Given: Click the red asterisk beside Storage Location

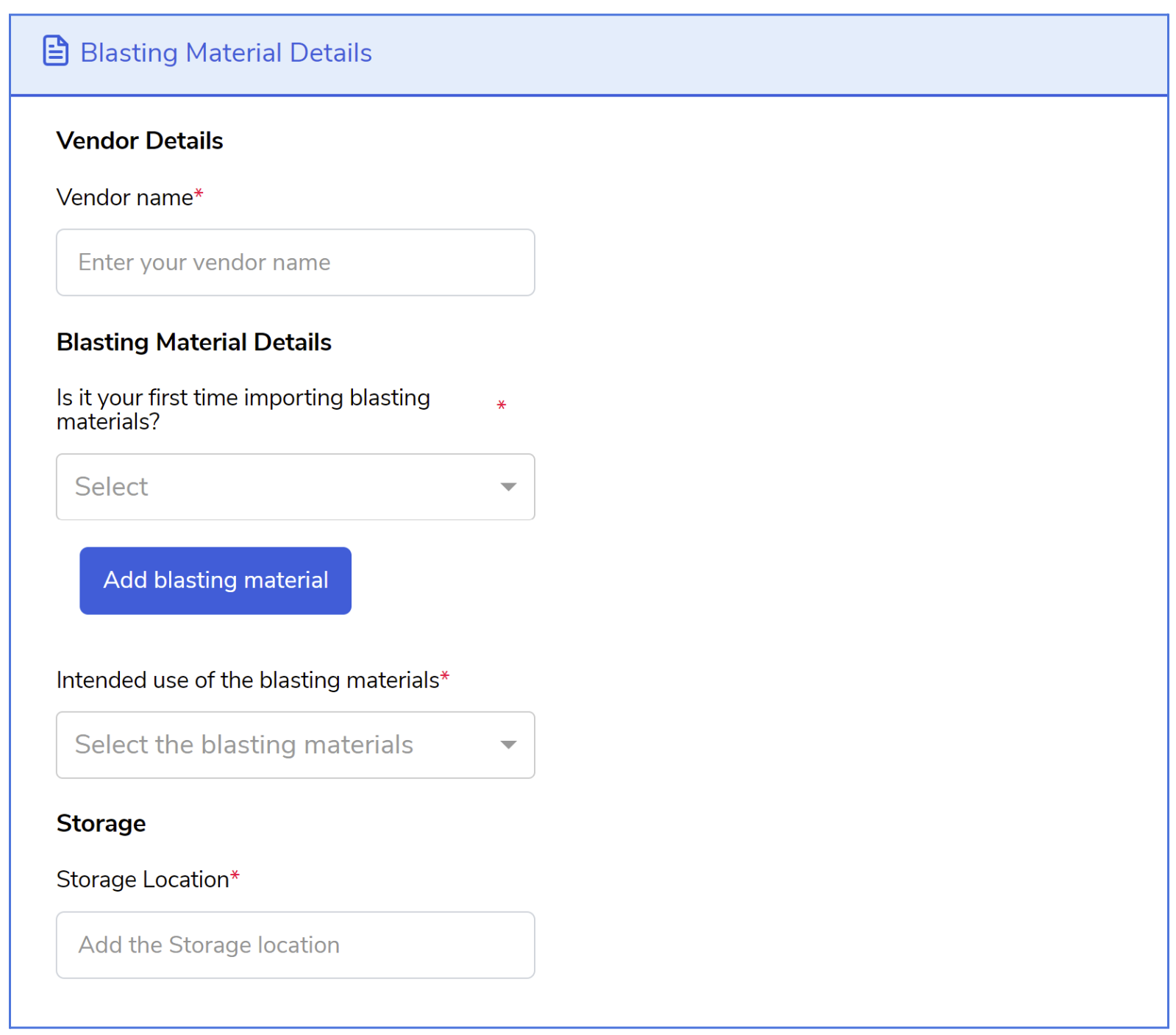Looking at the screenshot, I should tap(235, 875).
